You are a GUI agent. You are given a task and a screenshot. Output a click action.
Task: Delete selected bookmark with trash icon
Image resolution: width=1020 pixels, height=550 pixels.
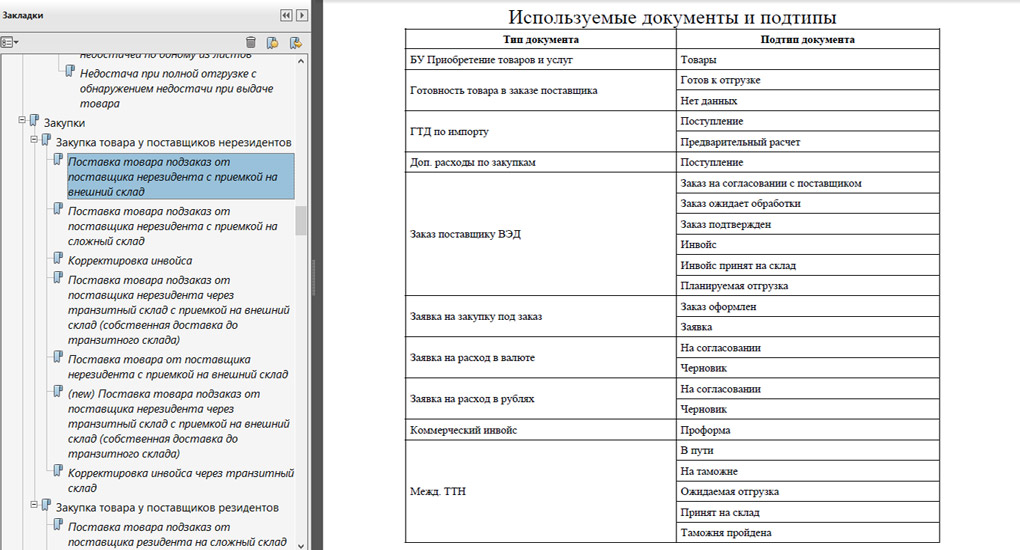pos(250,42)
